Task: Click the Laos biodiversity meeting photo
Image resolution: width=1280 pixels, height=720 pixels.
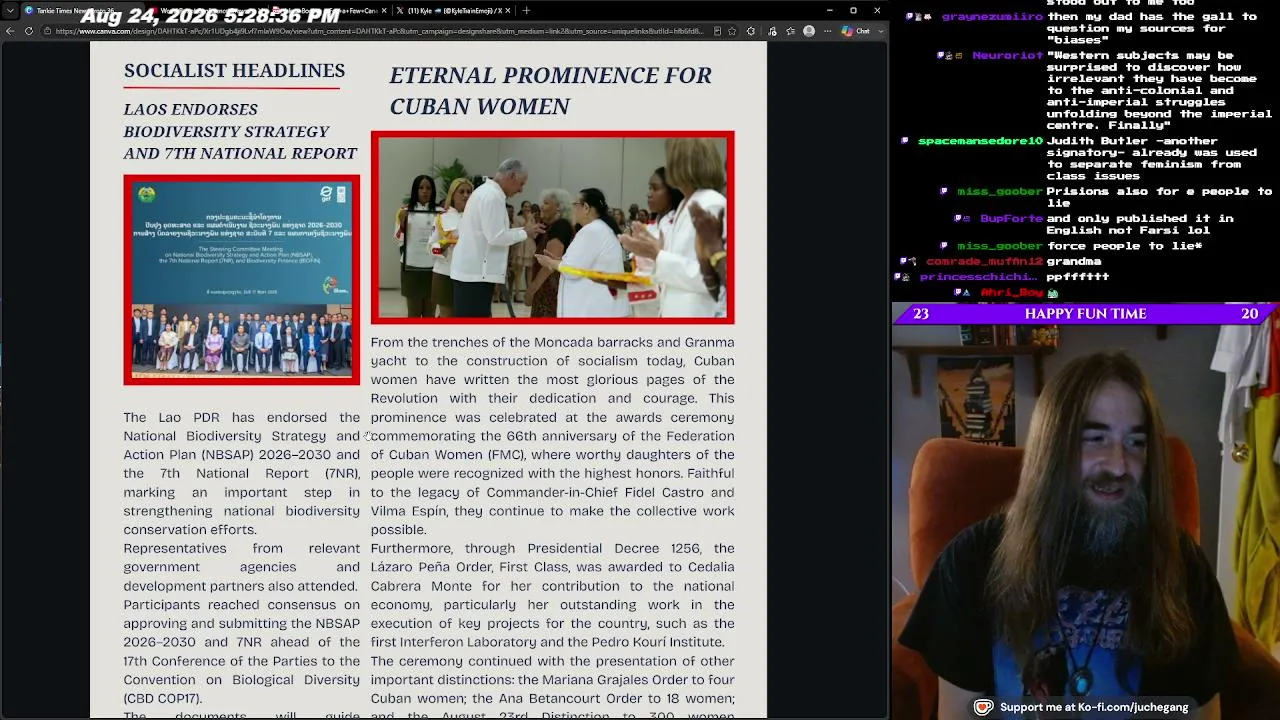Action: tap(242, 280)
